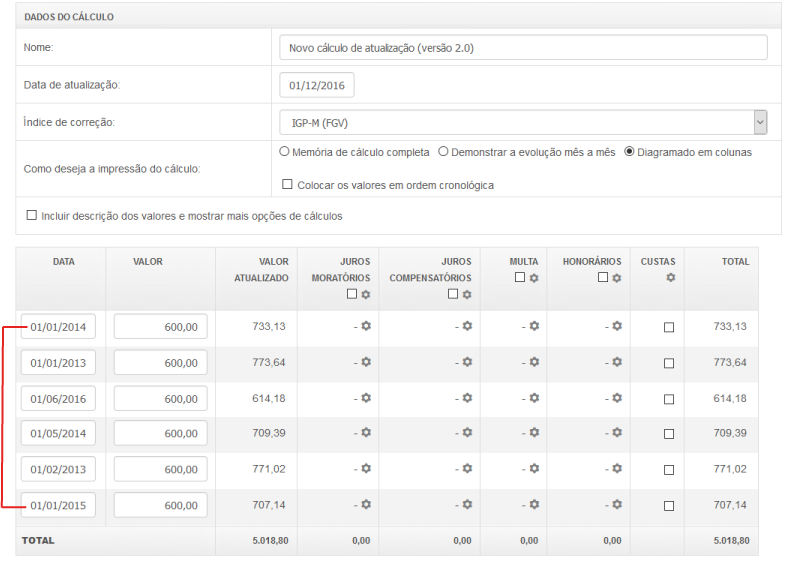Enable Colocar os valores em ordem cronológica
Screen dimensions: 786x561
287,184
